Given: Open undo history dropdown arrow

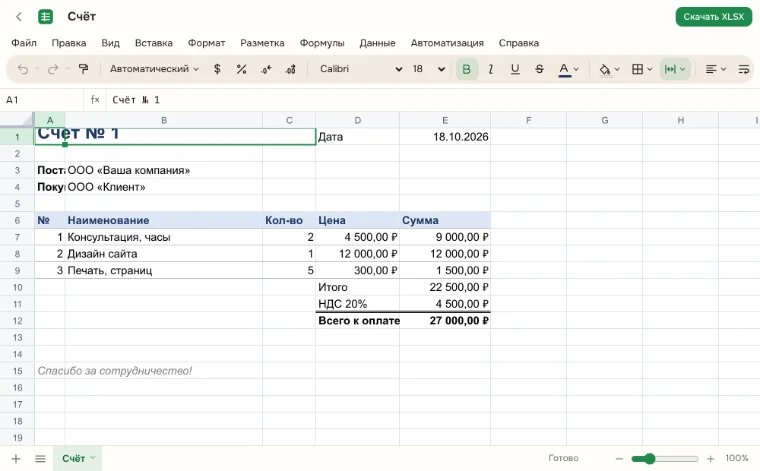Looking at the screenshot, I should 37,69.
